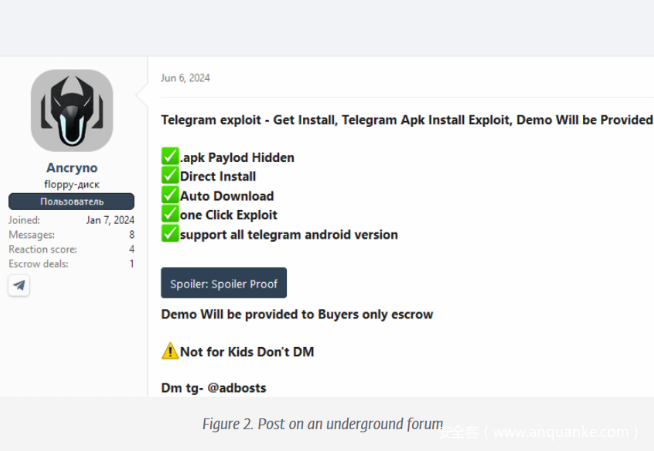Click the green checkmark beside 'Direct Install'

(170, 176)
